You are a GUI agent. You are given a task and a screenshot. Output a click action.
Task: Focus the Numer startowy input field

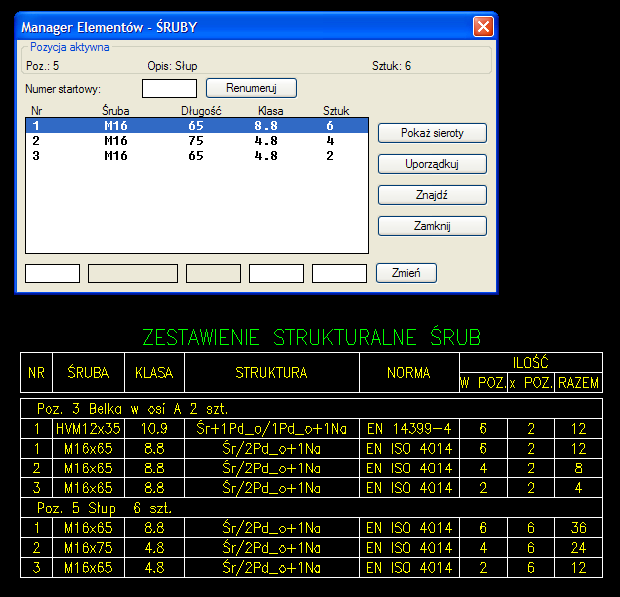pyautogui.click(x=169, y=88)
